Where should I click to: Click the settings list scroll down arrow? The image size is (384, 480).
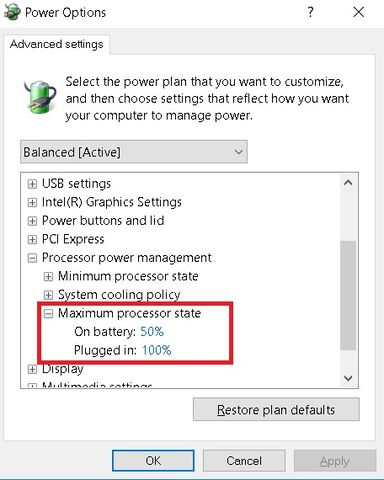(x=348, y=378)
